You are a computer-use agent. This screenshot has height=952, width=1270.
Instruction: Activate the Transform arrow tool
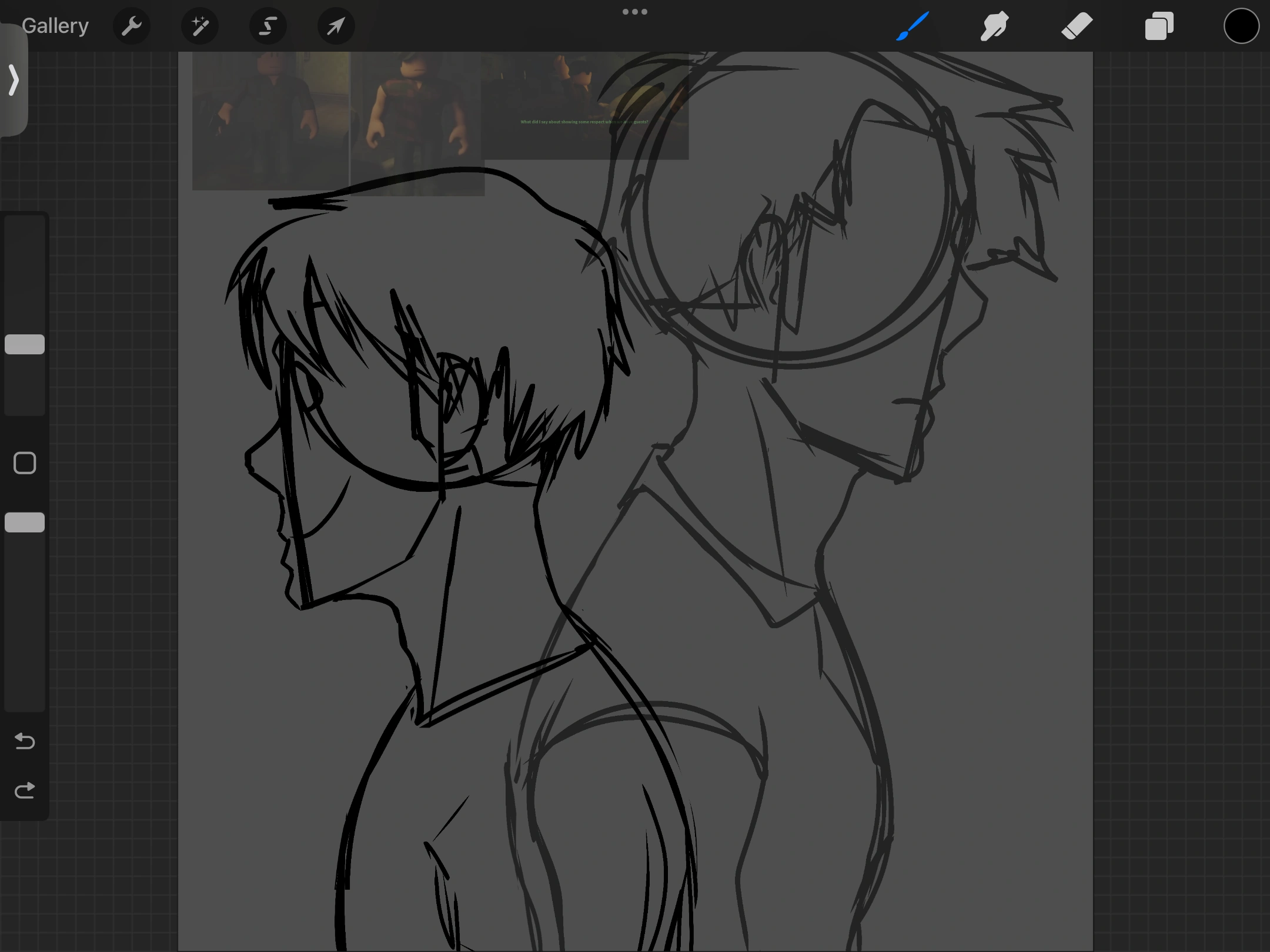[336, 26]
